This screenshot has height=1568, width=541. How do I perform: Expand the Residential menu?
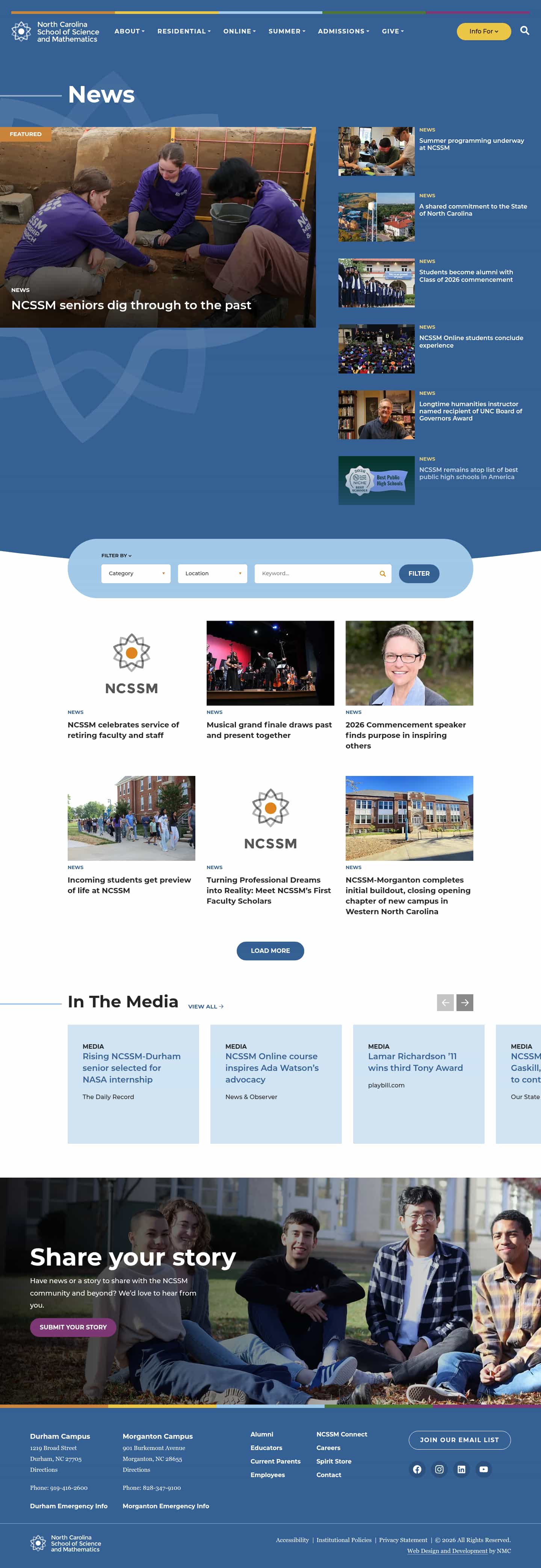point(184,31)
